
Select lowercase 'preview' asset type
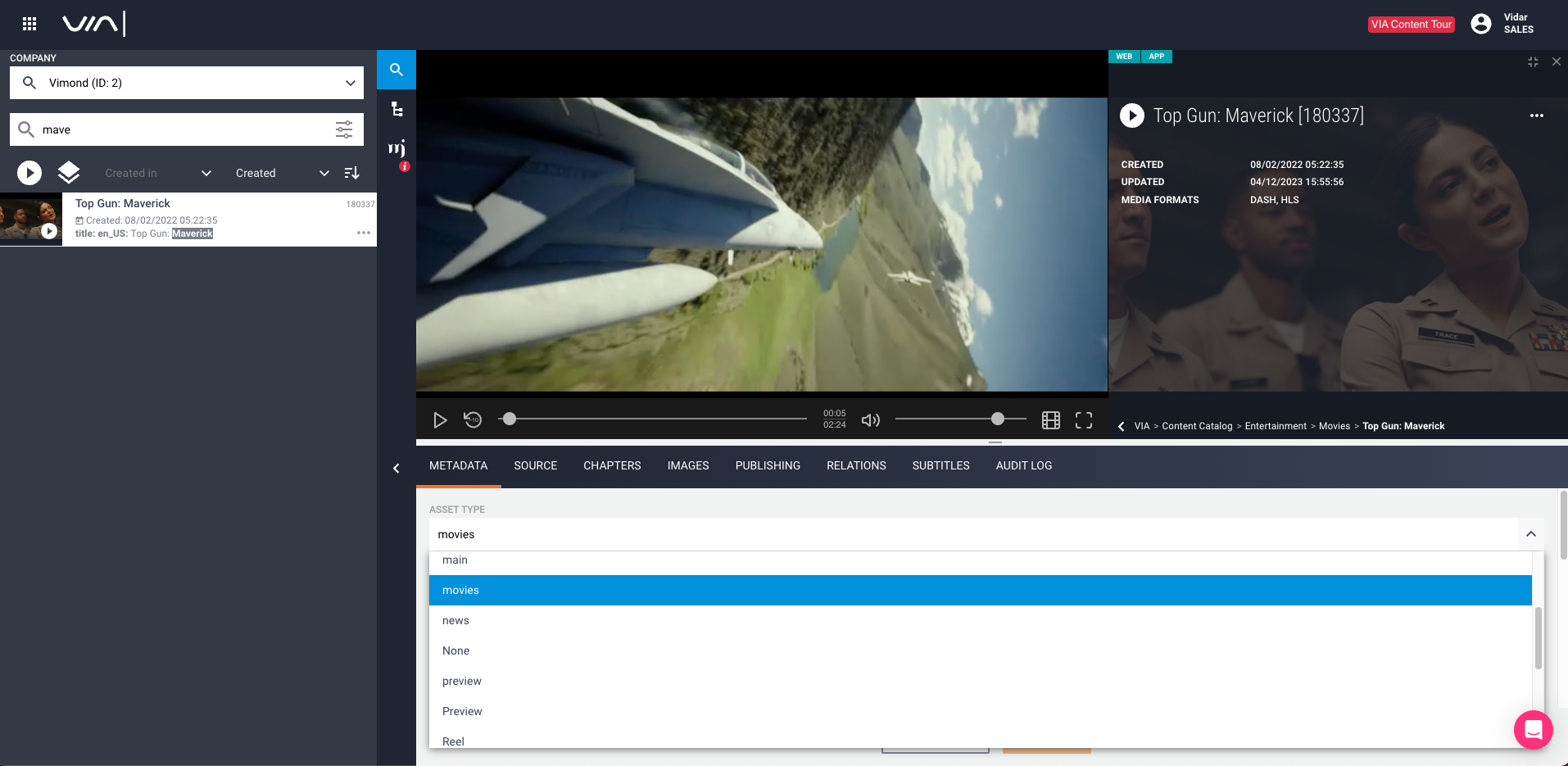[x=981, y=681]
